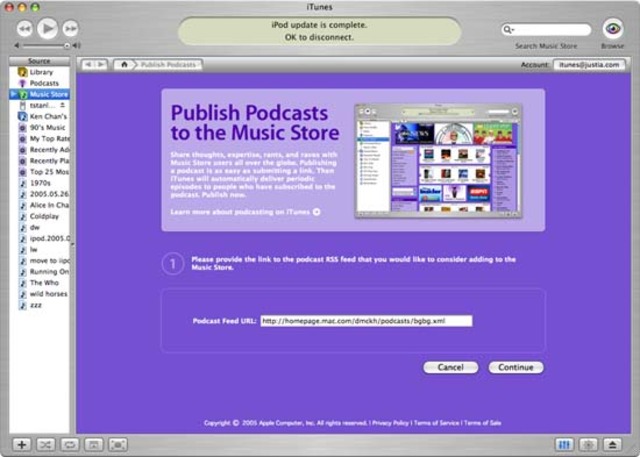Go to Music Store home icon
640x457 pixels.
click(124, 64)
